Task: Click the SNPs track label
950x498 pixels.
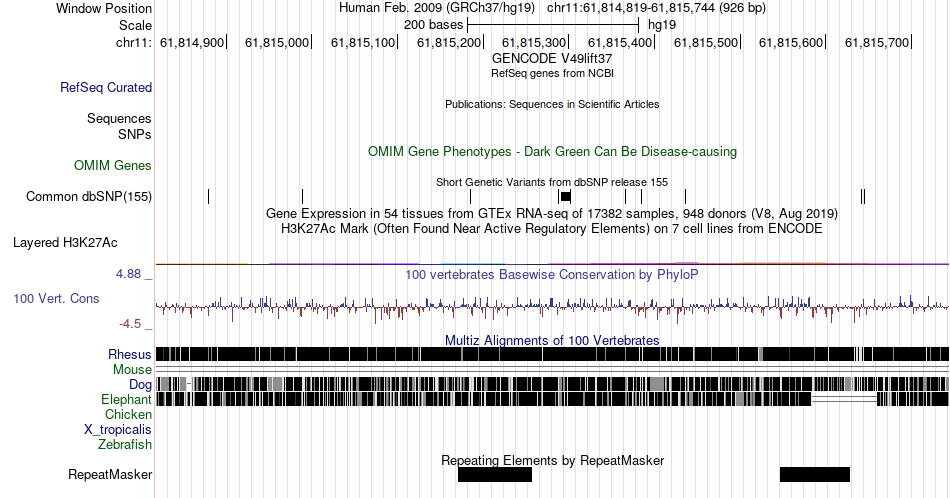Action: click(135, 134)
